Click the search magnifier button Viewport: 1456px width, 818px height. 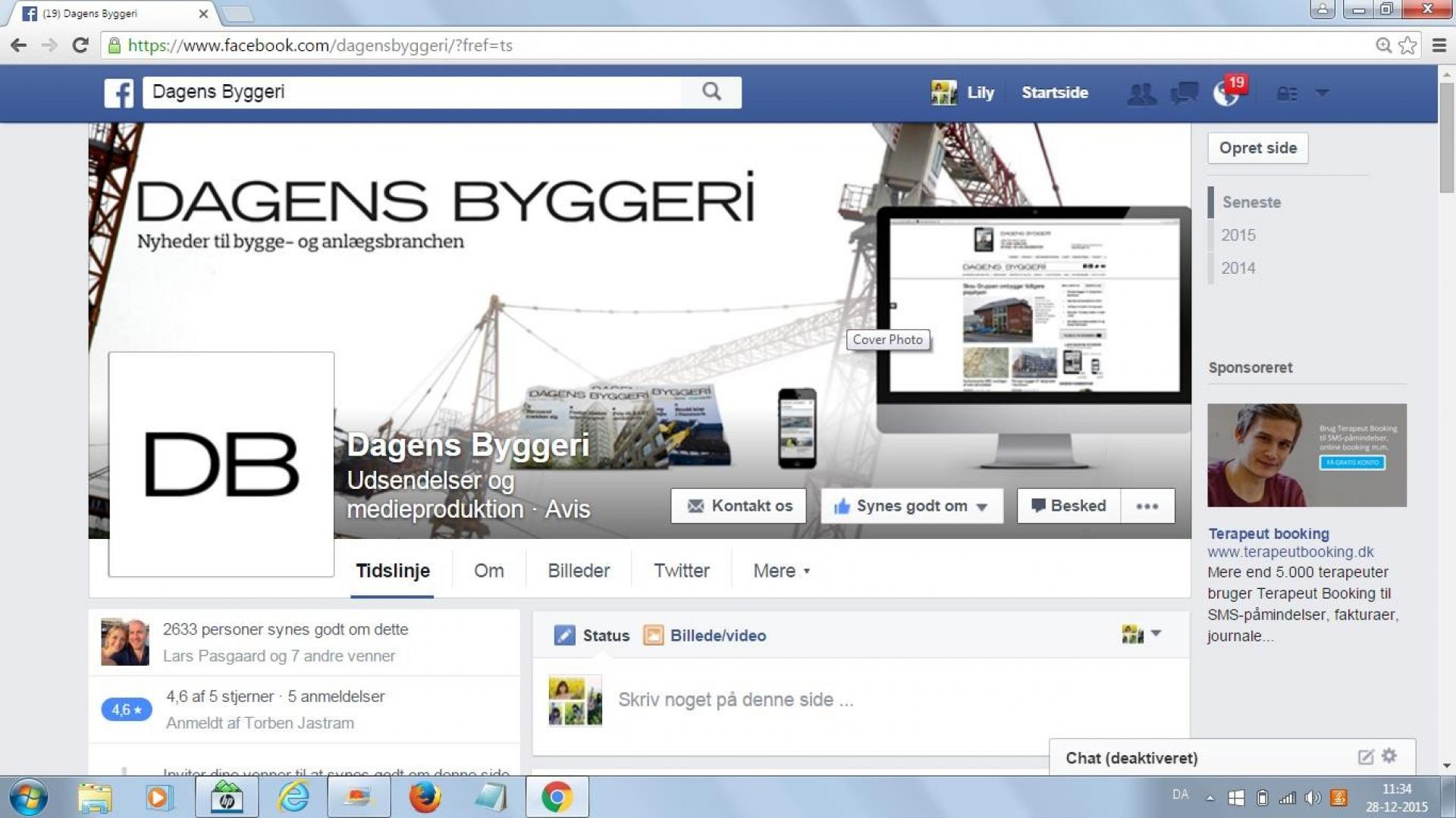pos(711,92)
